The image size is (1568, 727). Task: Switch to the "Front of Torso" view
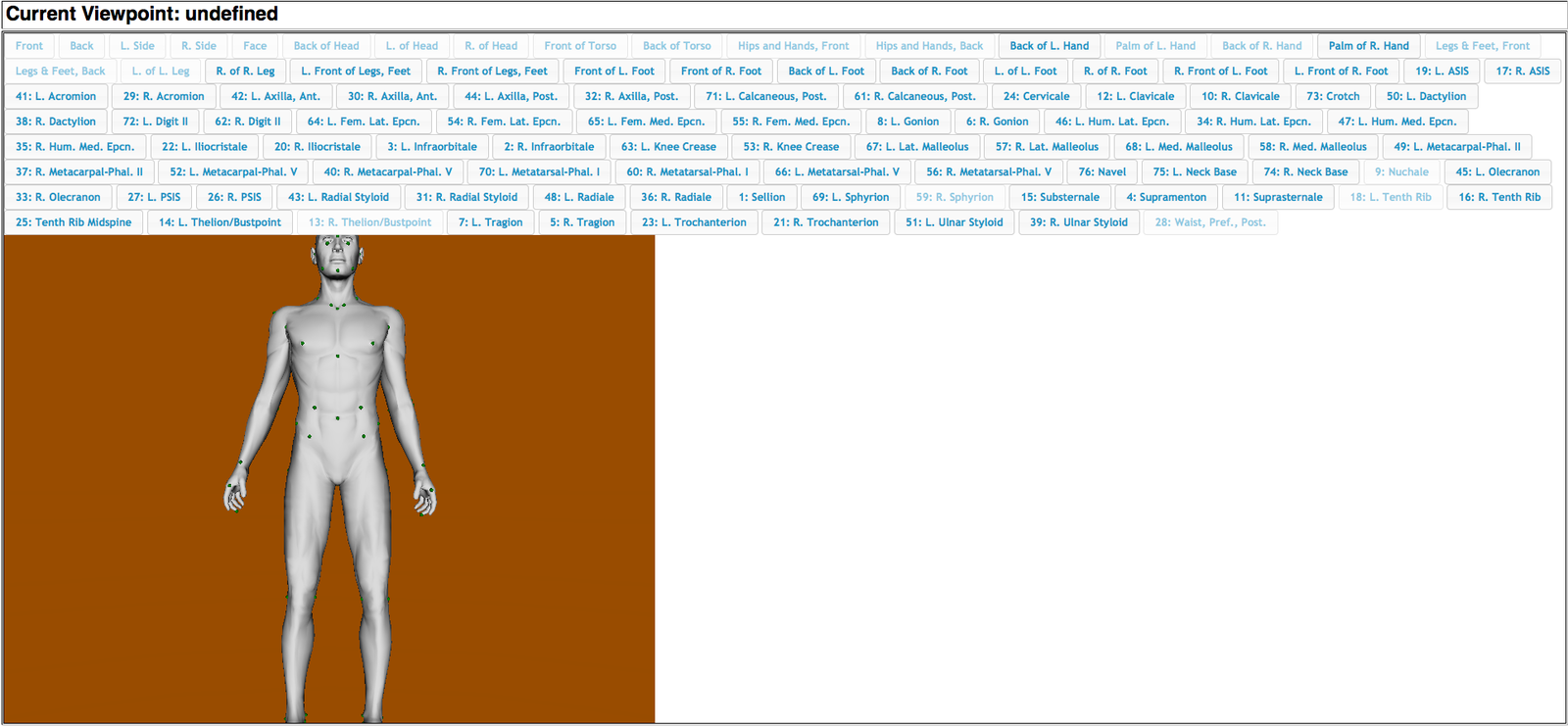(580, 46)
